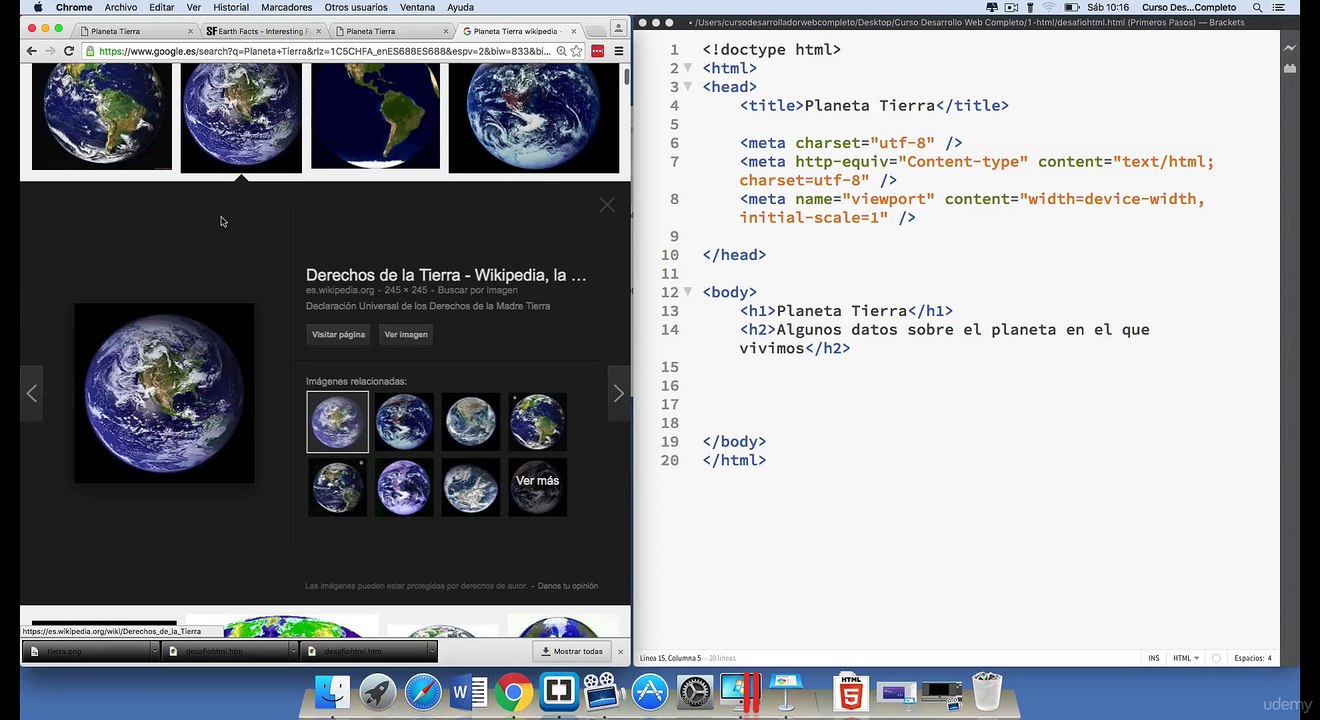Click the Visitar página button
This screenshot has height=720, width=1320.
pos(338,334)
